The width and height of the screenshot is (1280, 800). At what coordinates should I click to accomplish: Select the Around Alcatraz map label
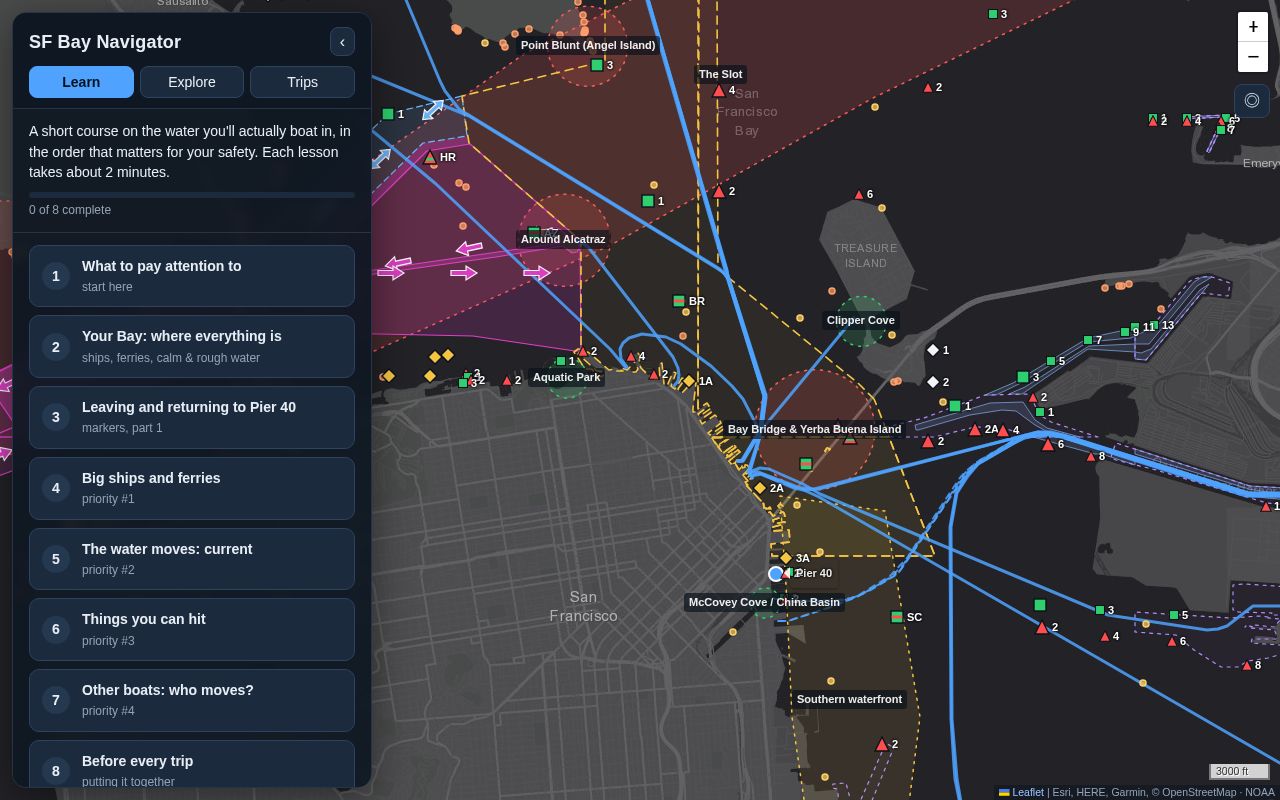[563, 239]
